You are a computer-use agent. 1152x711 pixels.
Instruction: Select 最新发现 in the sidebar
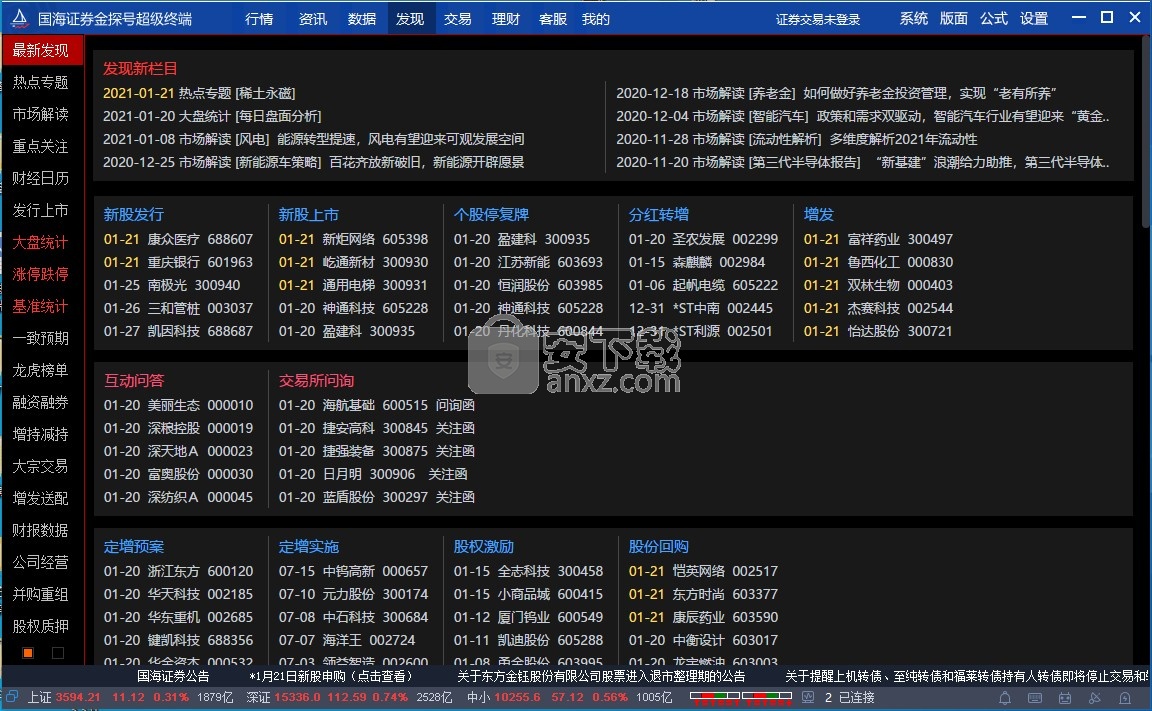click(x=41, y=50)
